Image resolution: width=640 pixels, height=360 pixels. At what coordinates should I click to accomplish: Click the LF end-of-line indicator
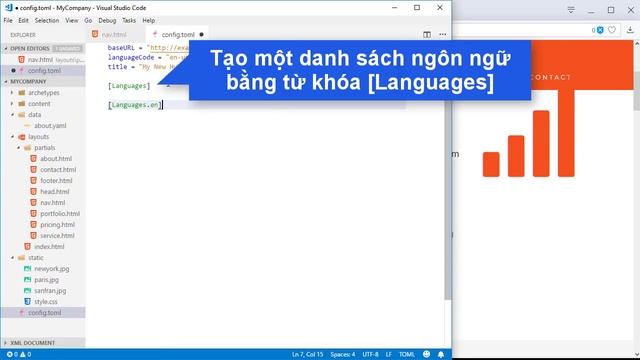389,354
